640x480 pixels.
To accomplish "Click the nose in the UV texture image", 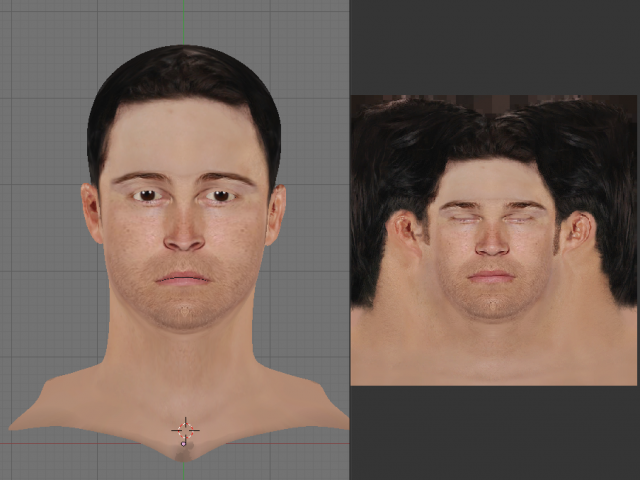I will [x=491, y=241].
